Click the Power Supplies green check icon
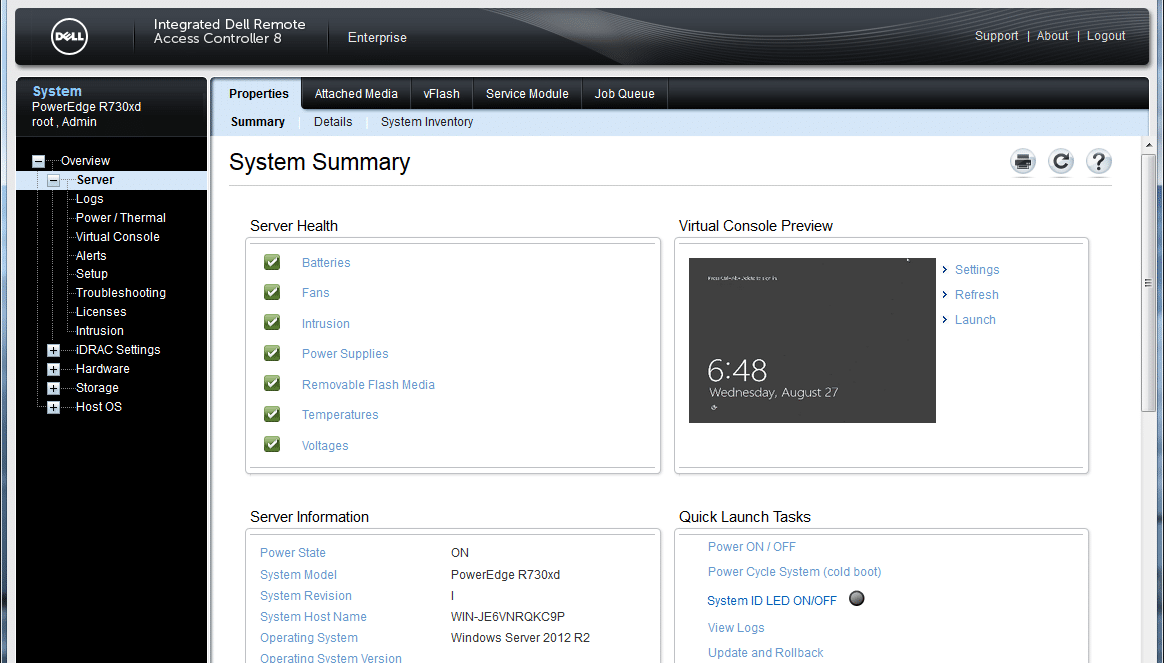1164x663 pixels. (x=272, y=353)
